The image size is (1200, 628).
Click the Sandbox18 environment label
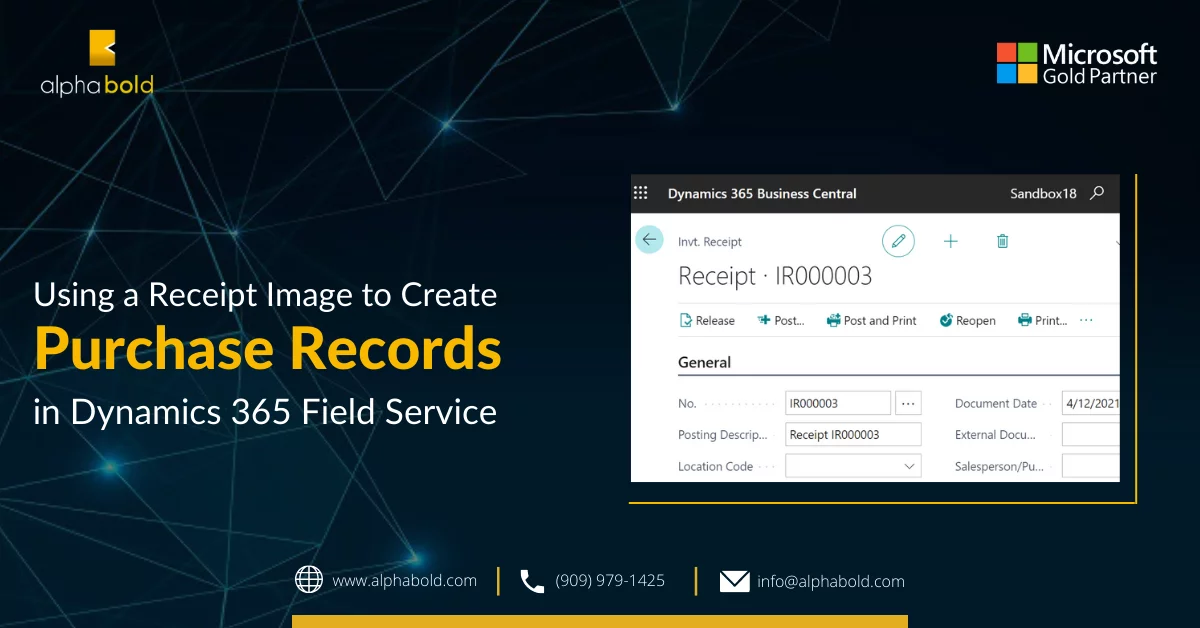[1043, 194]
